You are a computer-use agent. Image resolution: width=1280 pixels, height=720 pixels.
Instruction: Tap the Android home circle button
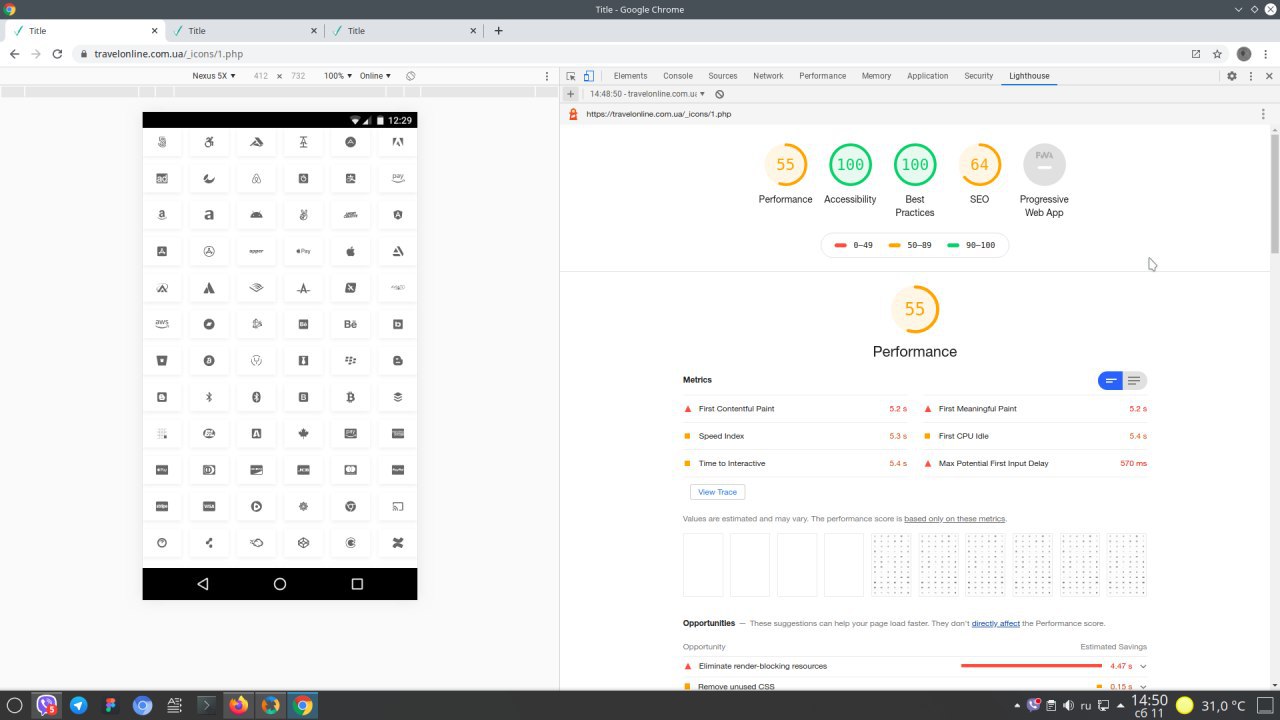[x=280, y=584]
